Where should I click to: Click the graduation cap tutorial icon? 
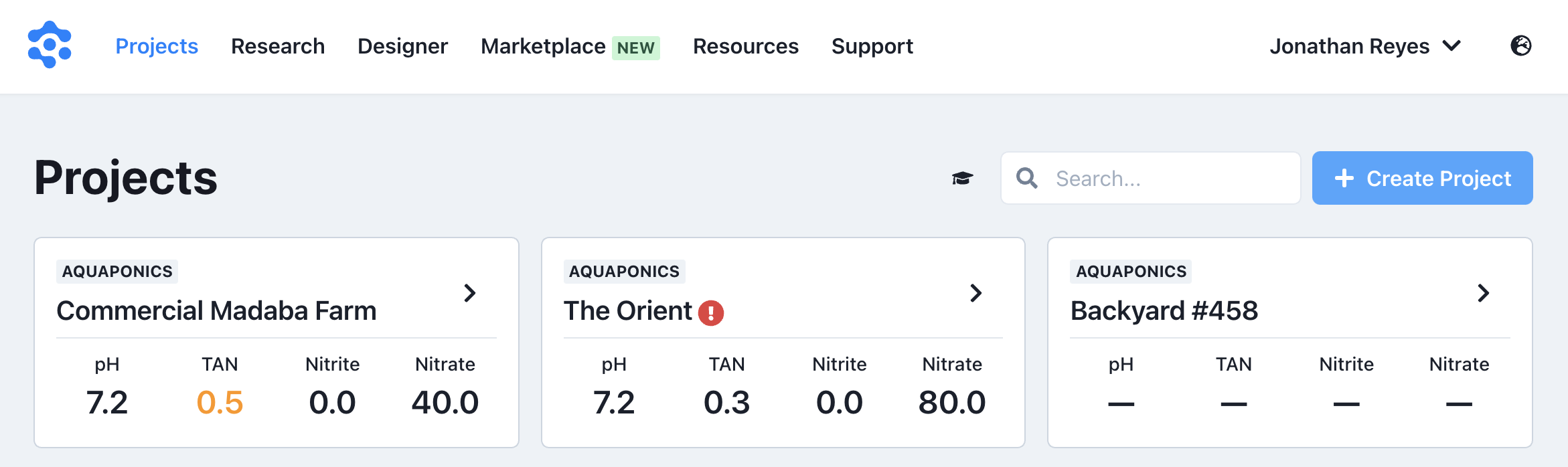962,178
